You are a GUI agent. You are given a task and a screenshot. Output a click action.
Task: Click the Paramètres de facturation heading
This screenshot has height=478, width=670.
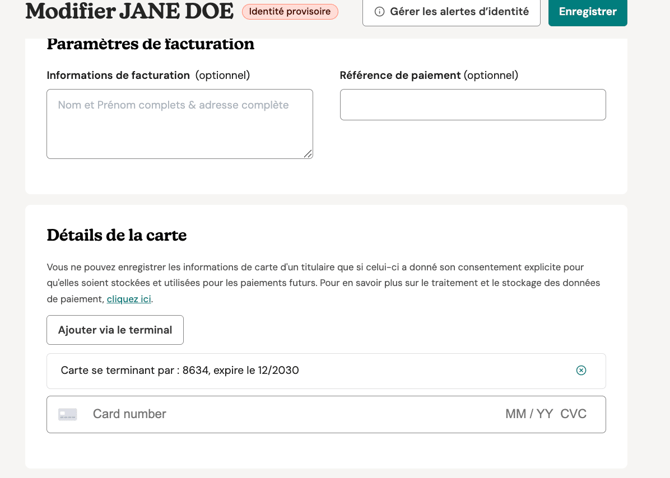150,44
